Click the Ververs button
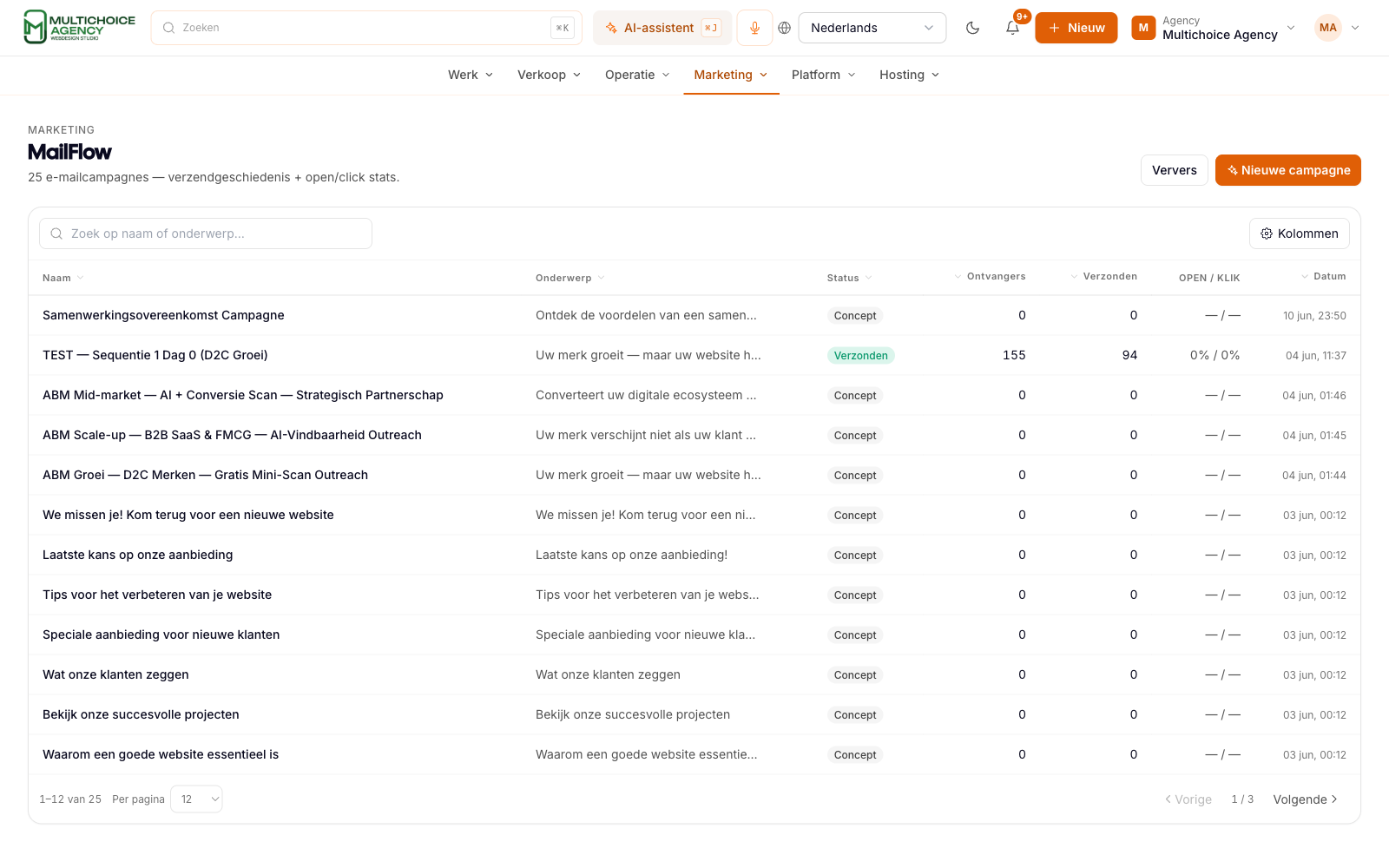1389x868 pixels. tap(1174, 170)
